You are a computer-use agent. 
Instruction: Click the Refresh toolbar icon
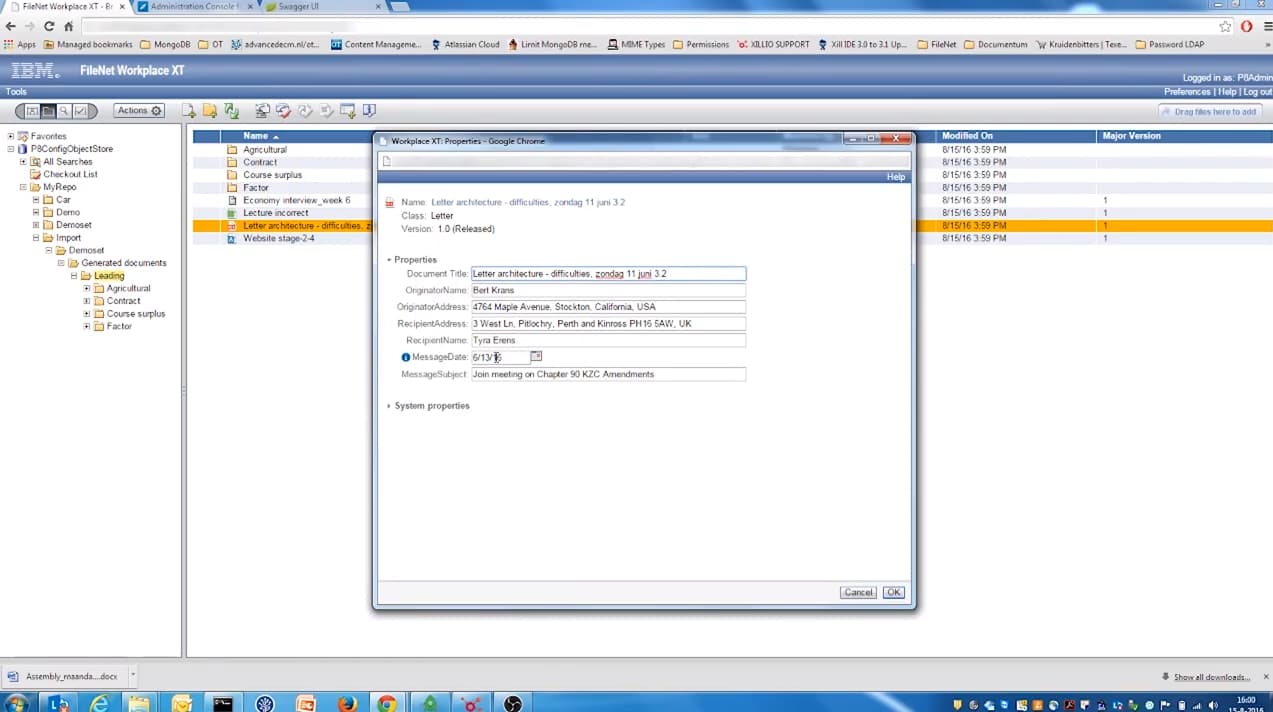[x=230, y=111]
